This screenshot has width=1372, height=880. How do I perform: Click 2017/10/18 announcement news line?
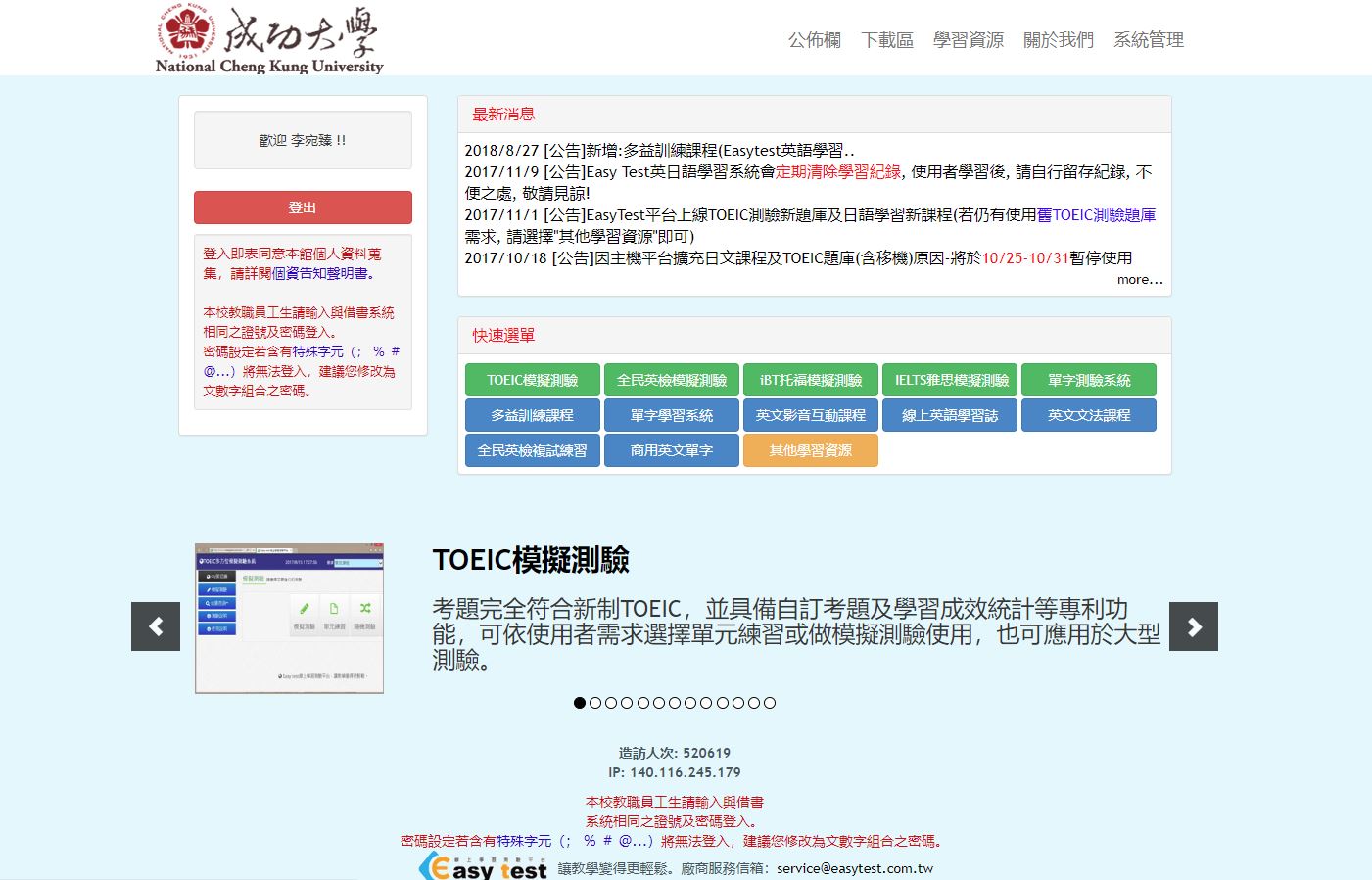click(x=798, y=258)
